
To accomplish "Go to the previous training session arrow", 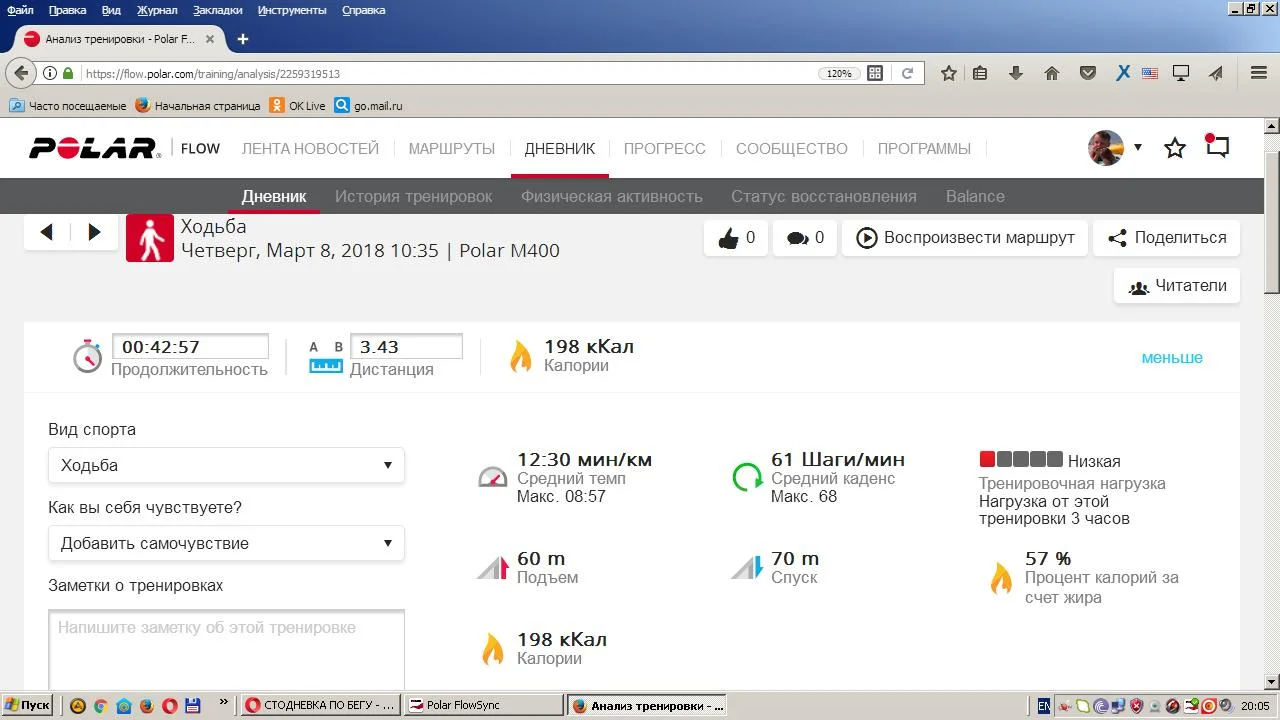I will [46, 232].
